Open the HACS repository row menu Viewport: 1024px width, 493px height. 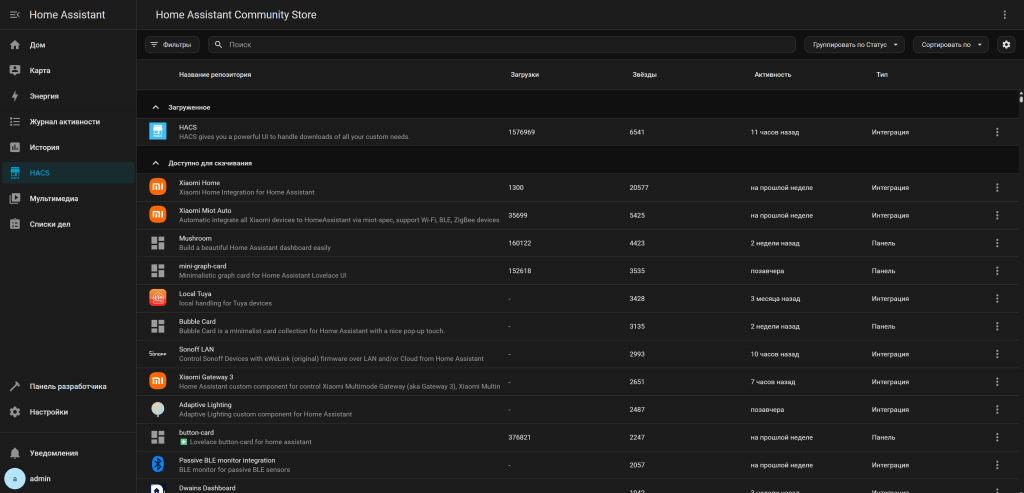click(x=997, y=132)
